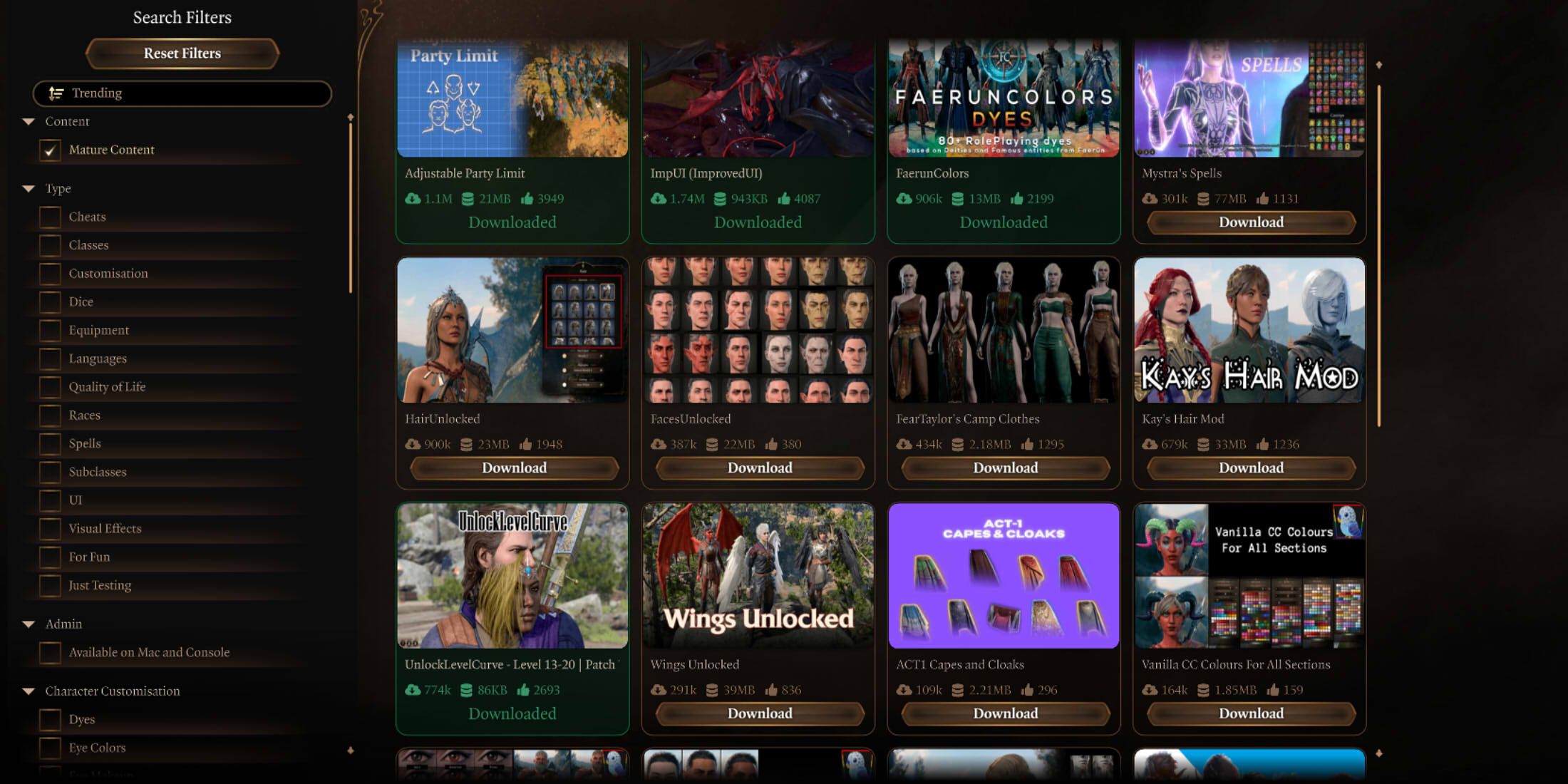1568x784 pixels.
Task: Enable the Cheats content type filter
Action: point(50,216)
